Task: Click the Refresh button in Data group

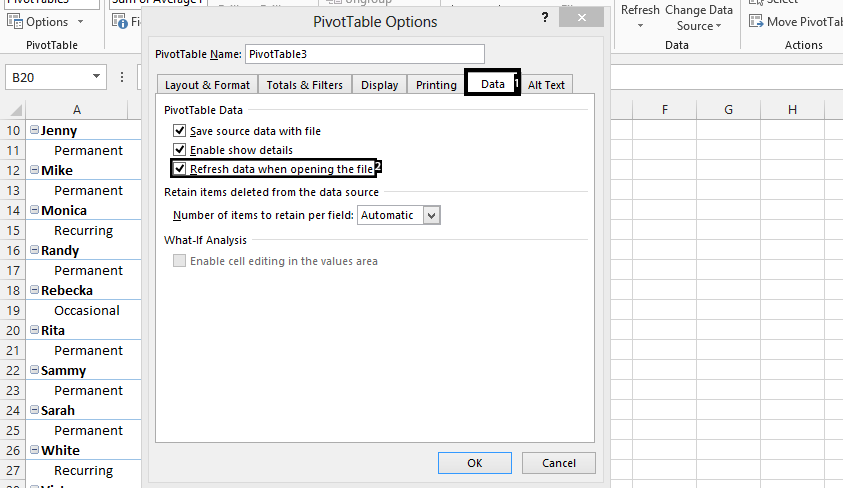Action: click(x=640, y=17)
